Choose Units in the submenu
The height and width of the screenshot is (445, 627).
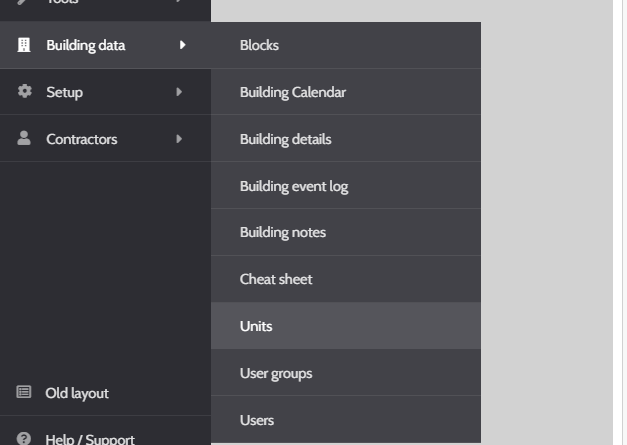[x=256, y=326]
